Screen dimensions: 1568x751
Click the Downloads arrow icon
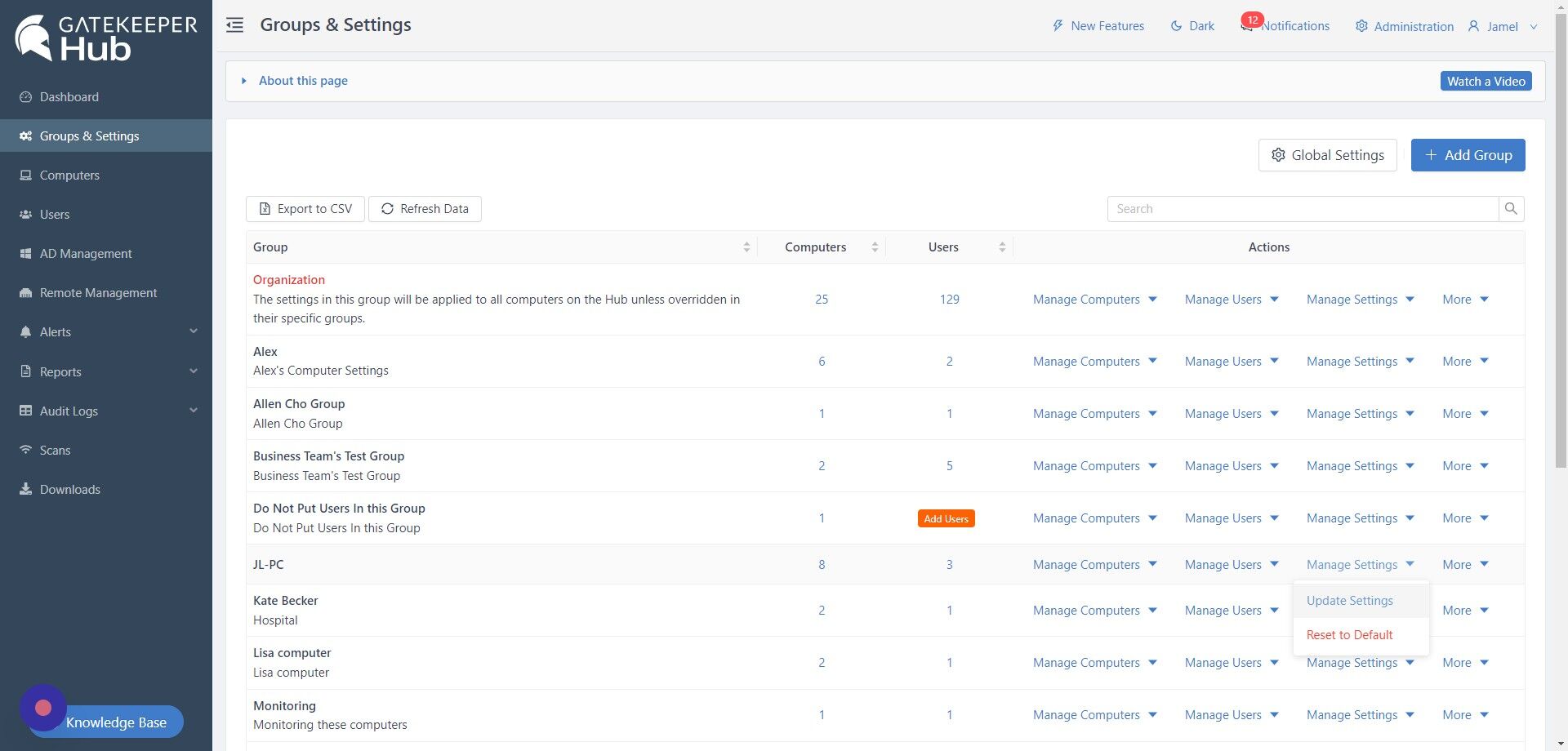pos(25,489)
